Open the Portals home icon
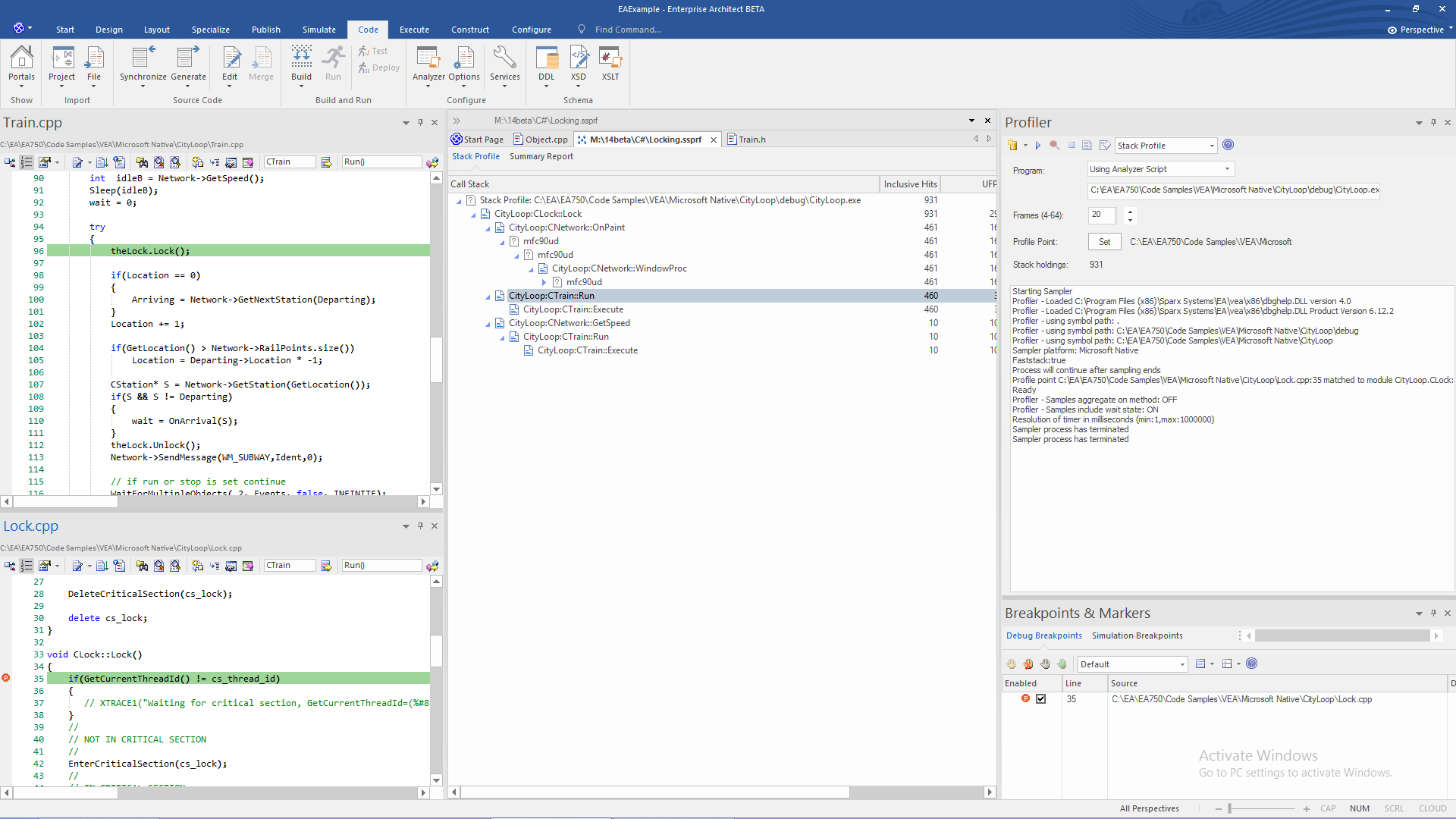Image resolution: width=1456 pixels, height=819 pixels. (21, 59)
